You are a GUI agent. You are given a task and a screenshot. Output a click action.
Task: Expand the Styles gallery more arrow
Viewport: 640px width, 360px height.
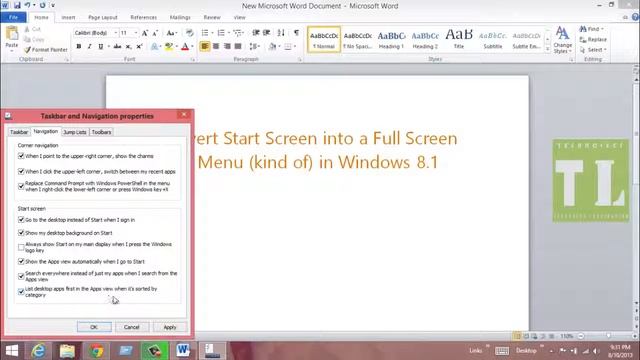(547, 49)
